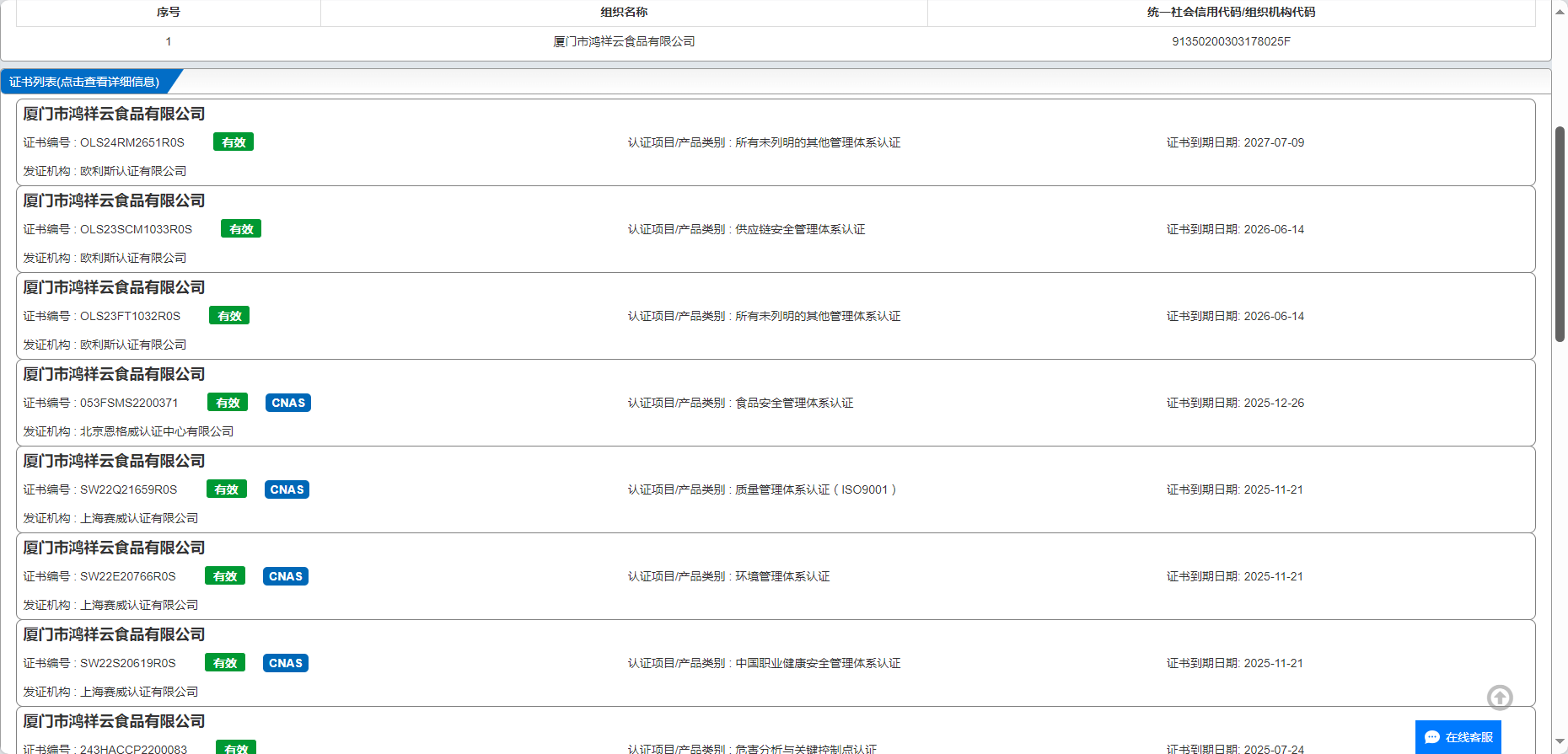Screen dimensions: 1568x754
Task: Select sequence number 1 cell
Action: tap(169, 41)
